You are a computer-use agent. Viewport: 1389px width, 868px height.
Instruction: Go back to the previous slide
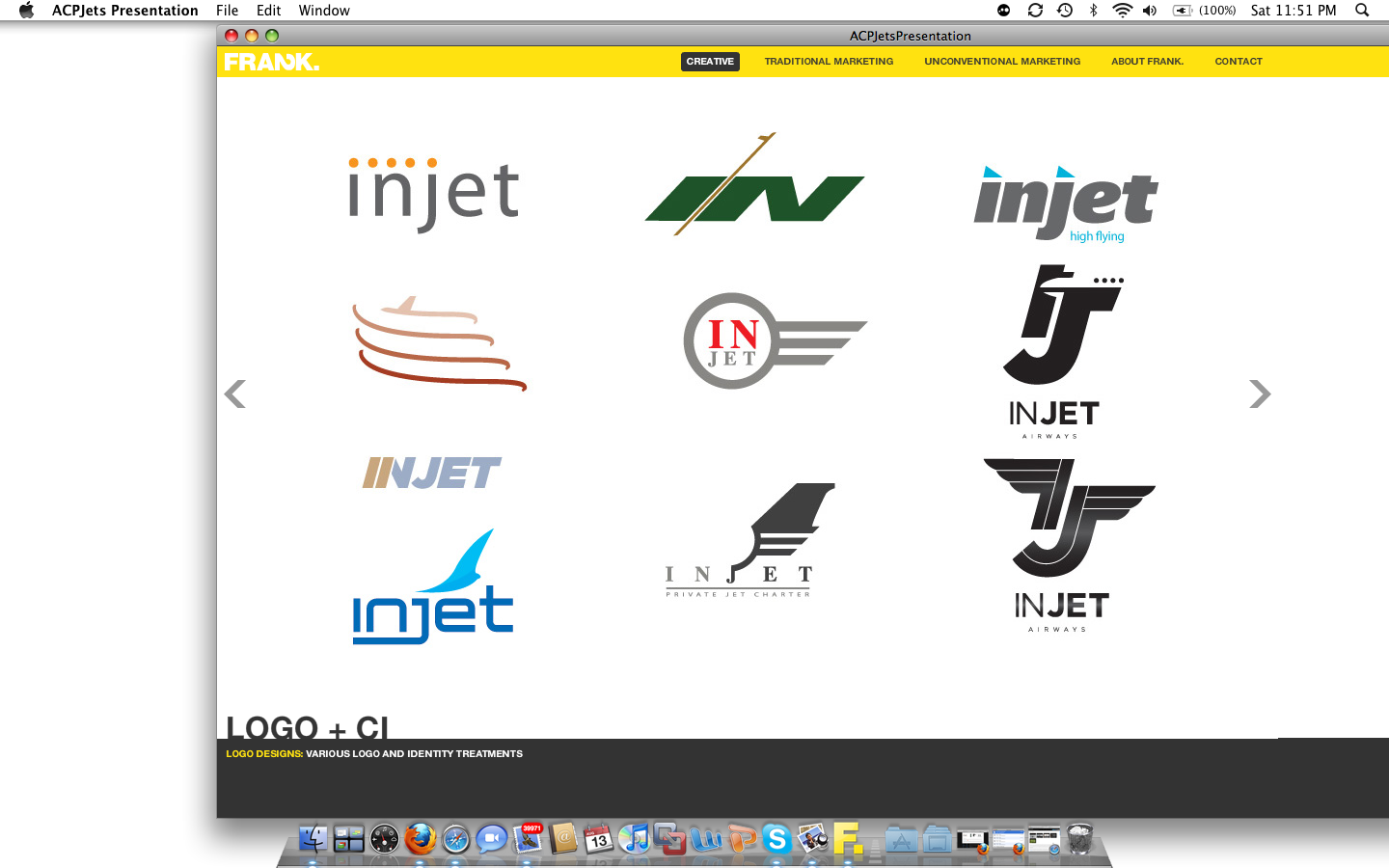click(235, 393)
